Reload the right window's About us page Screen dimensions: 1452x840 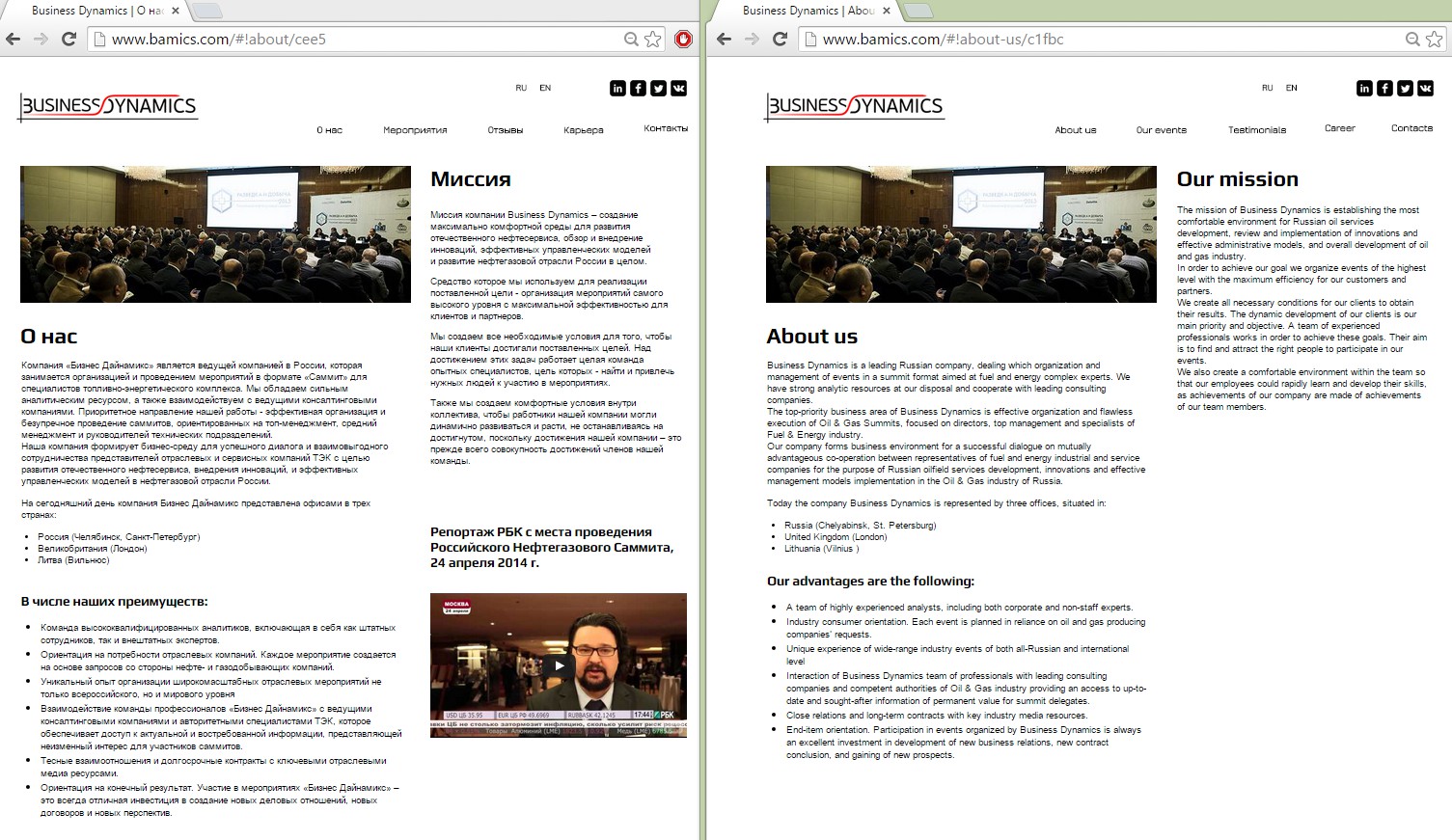pos(780,40)
